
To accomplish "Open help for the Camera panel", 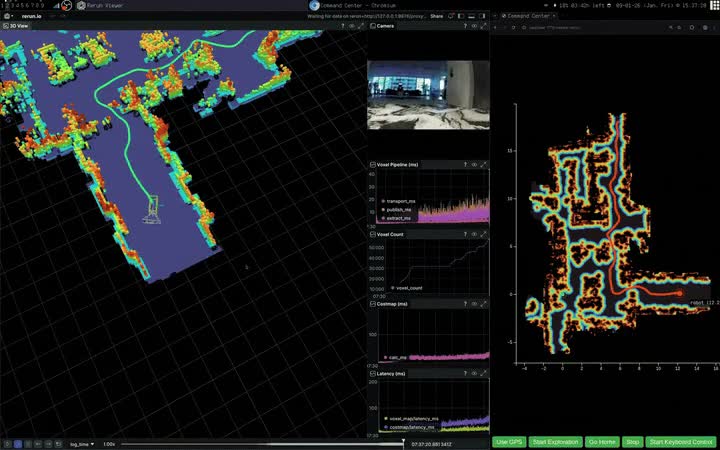I will [x=465, y=26].
